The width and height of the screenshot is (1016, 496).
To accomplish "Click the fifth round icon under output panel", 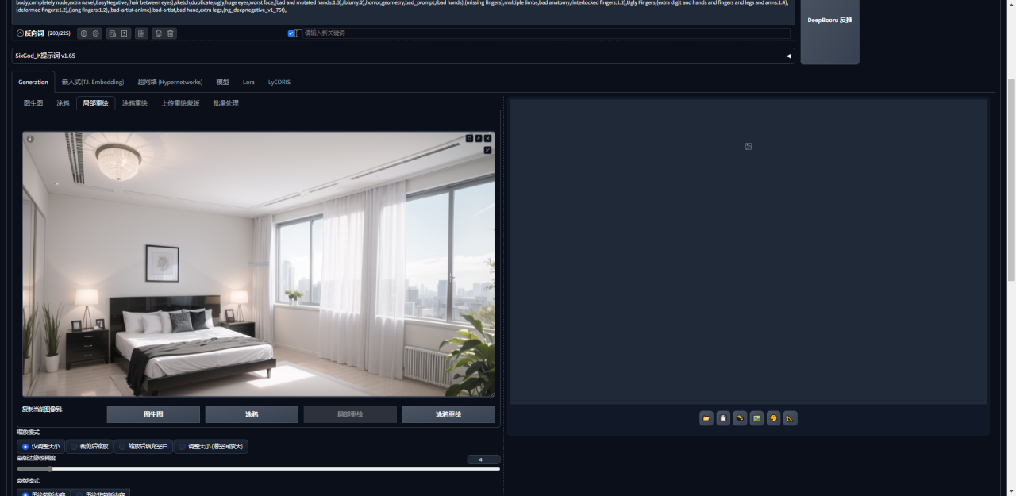I will pyautogui.click(x=773, y=418).
